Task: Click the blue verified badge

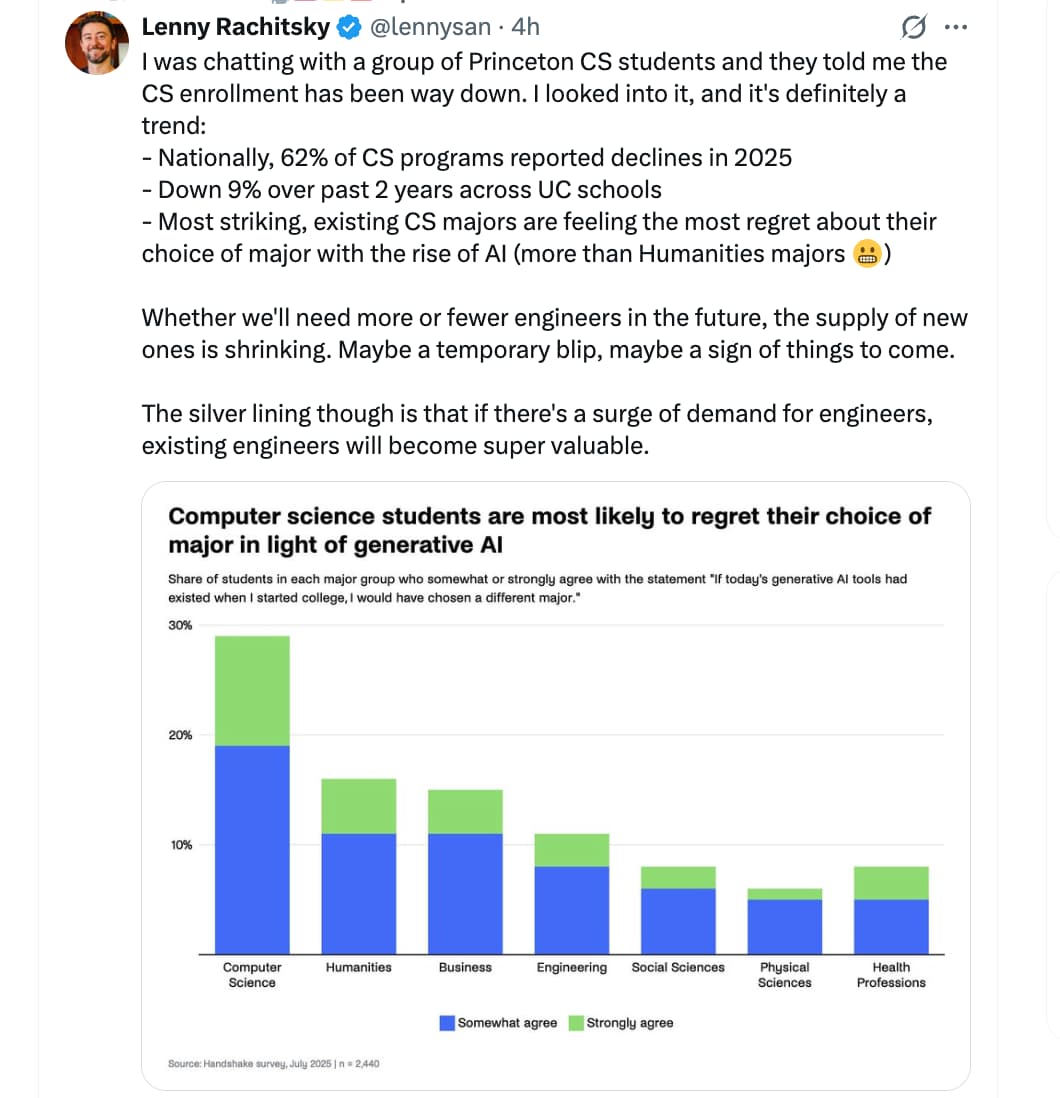Action: click(346, 27)
